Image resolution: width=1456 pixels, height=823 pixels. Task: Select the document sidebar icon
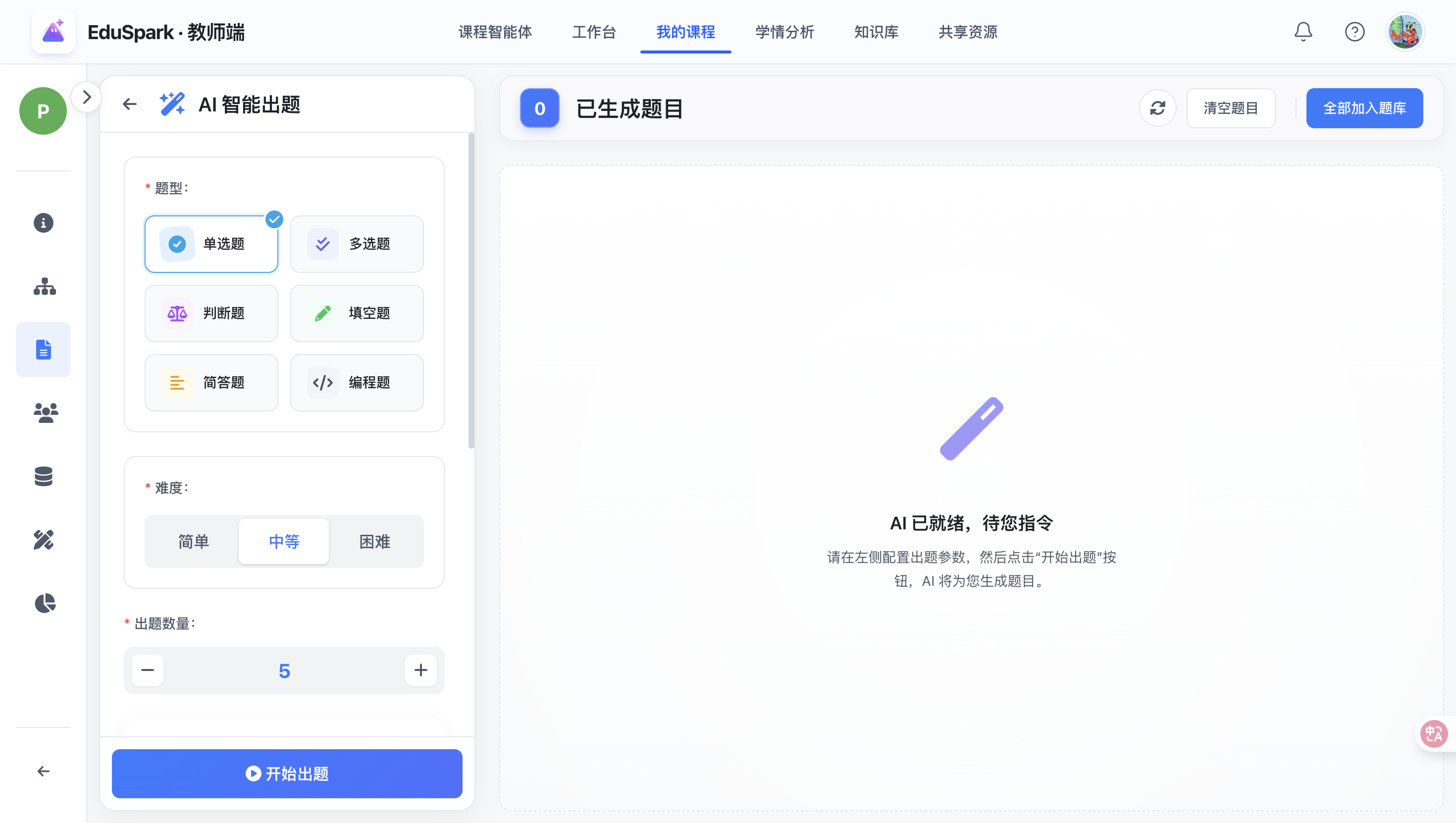(44, 349)
